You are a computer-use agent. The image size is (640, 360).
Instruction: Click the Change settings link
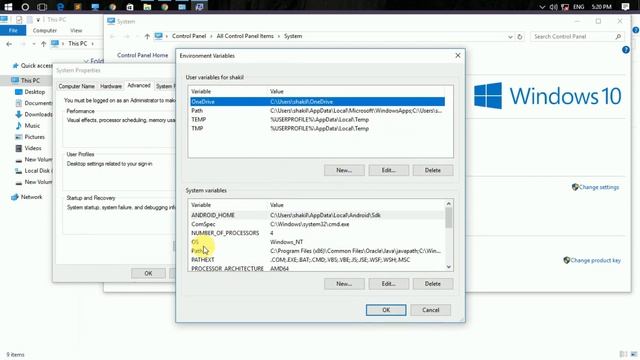coord(598,187)
